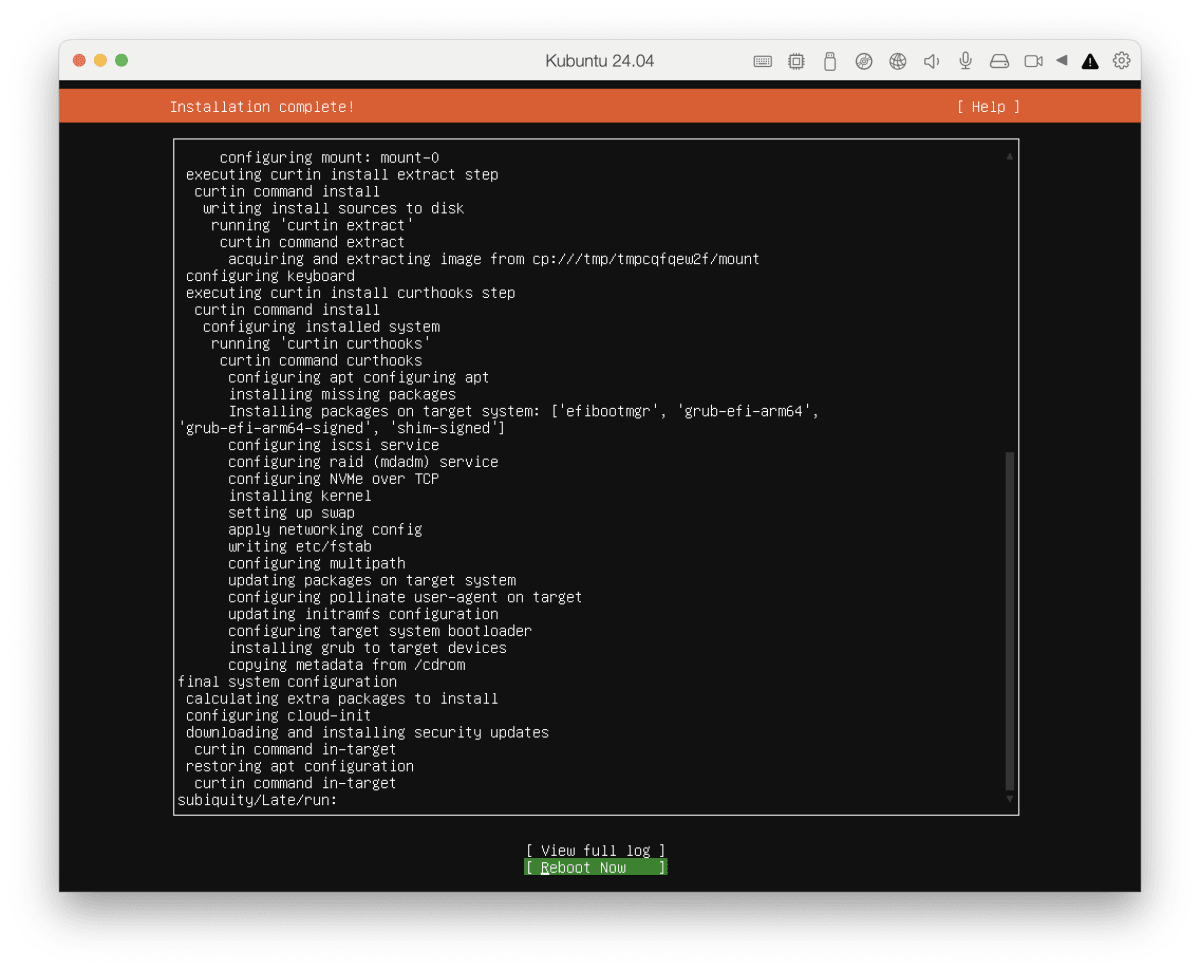This screenshot has width=1200, height=970.
Task: Click the Help button in the orange bar
Action: click(988, 107)
